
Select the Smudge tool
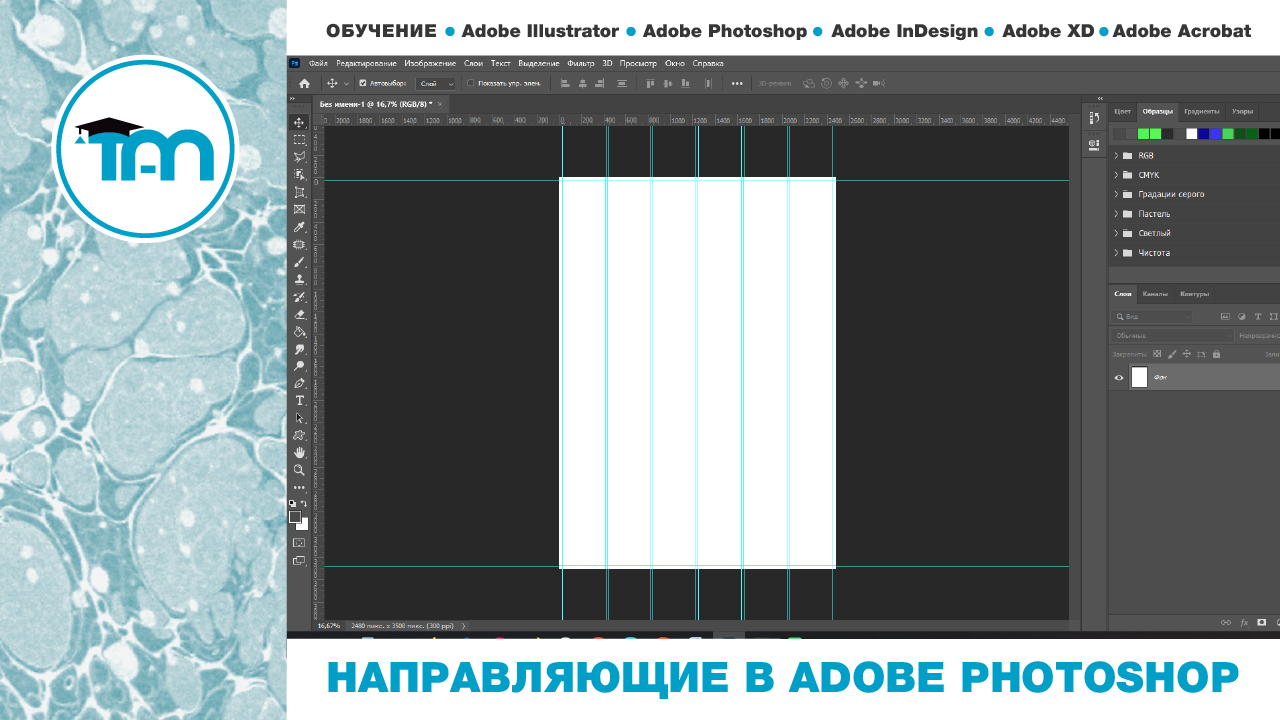(x=299, y=349)
